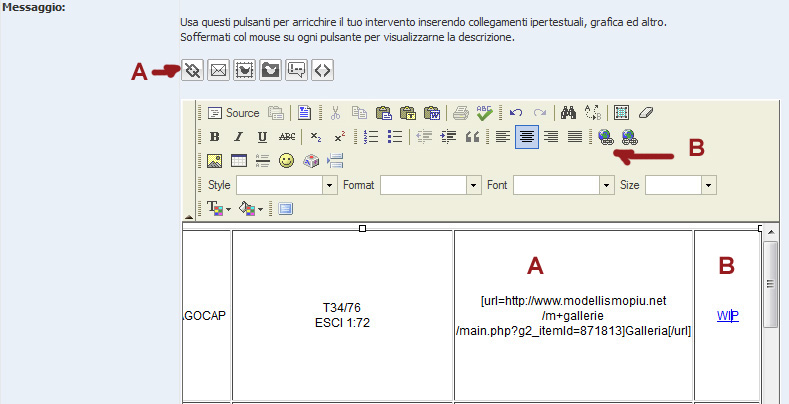Screen dimensions: 789x404
Task: Click the Copy icon
Action: (x=359, y=113)
